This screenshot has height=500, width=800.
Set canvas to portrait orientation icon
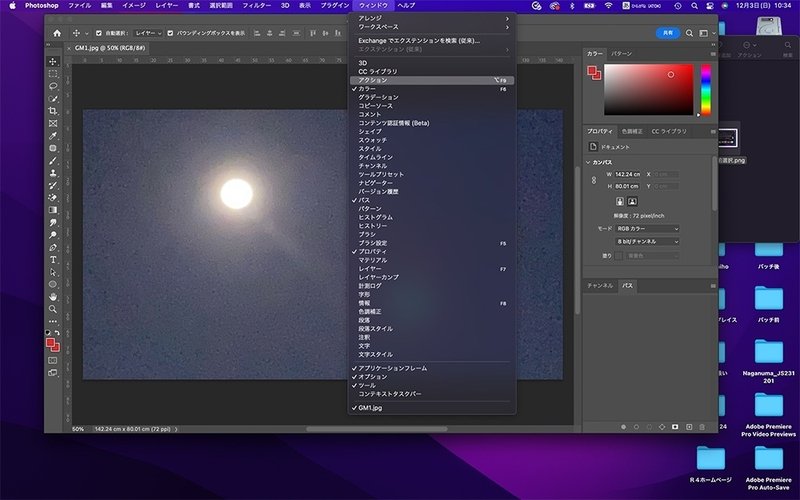(x=620, y=202)
